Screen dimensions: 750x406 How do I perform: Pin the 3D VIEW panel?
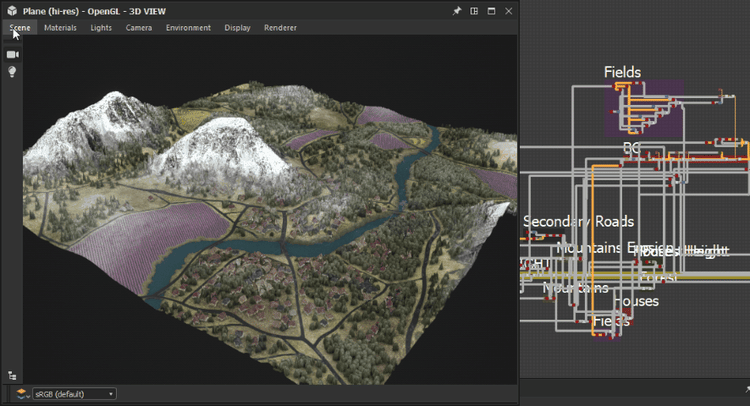click(457, 11)
